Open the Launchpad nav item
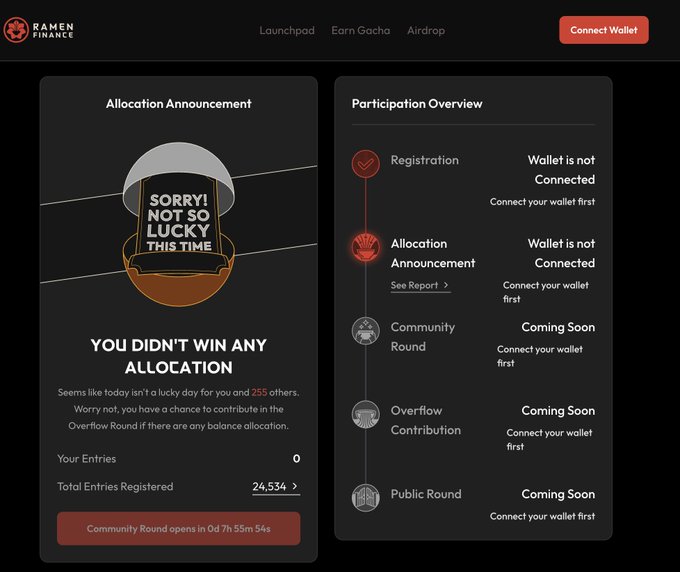 (x=287, y=30)
